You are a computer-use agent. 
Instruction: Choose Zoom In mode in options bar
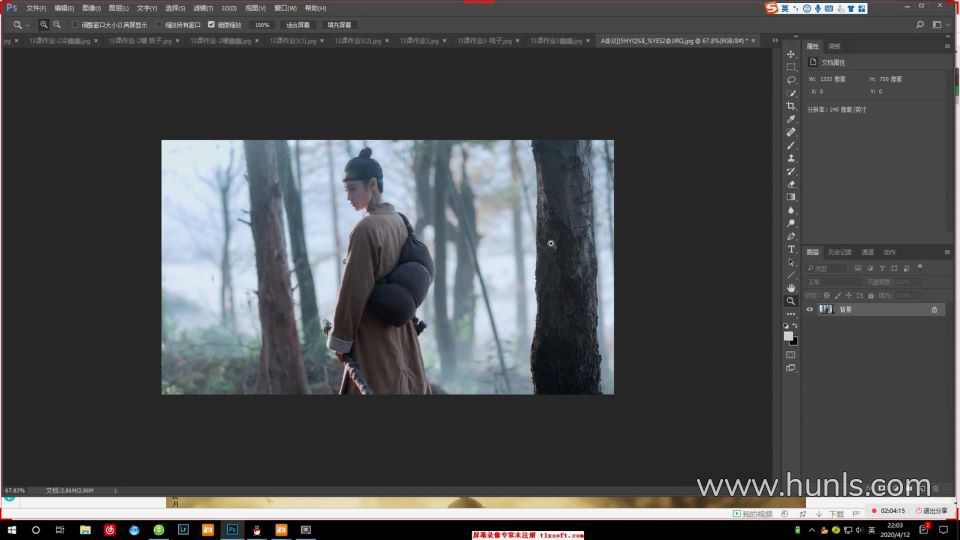(43, 25)
